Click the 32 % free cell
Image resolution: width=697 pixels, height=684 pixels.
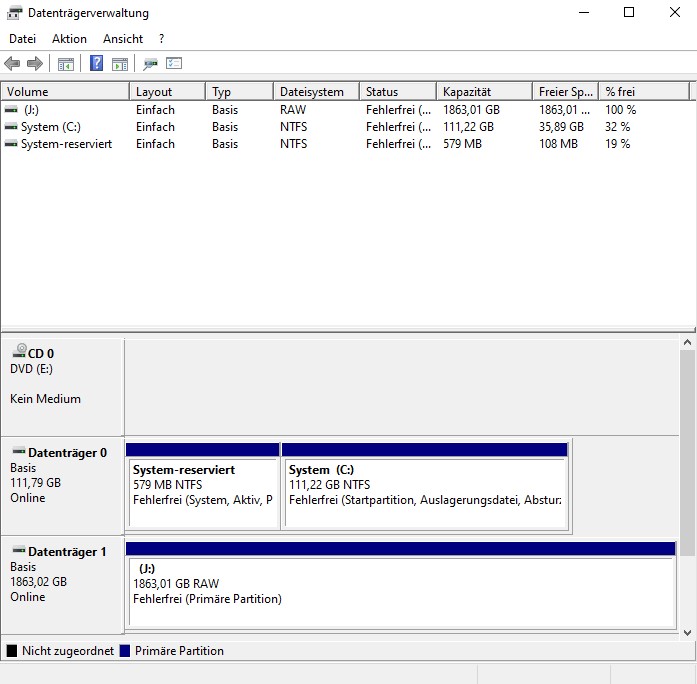click(x=617, y=127)
